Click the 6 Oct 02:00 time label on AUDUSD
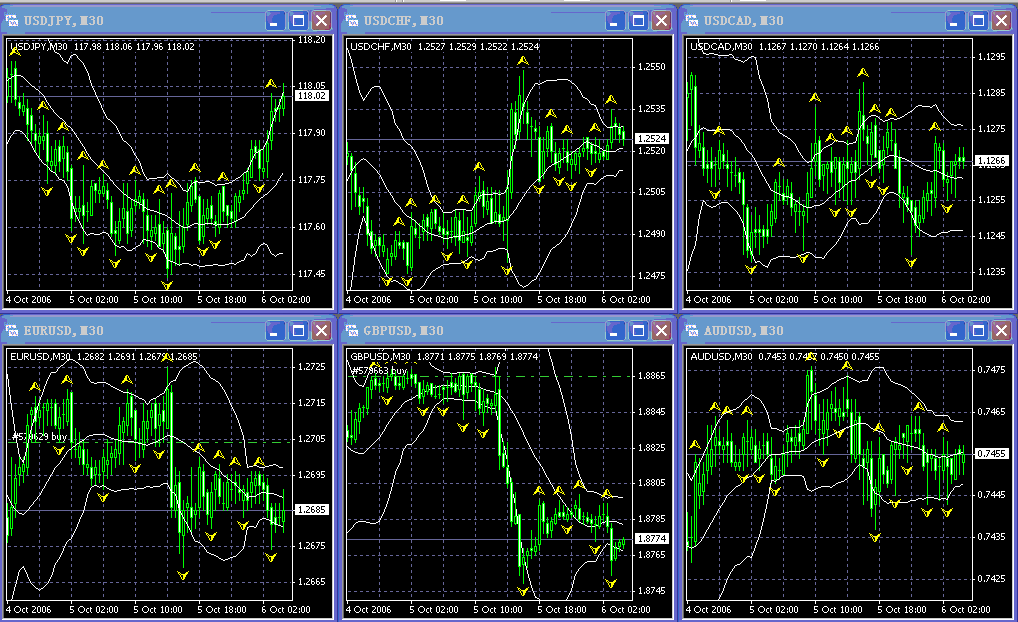 point(966,610)
